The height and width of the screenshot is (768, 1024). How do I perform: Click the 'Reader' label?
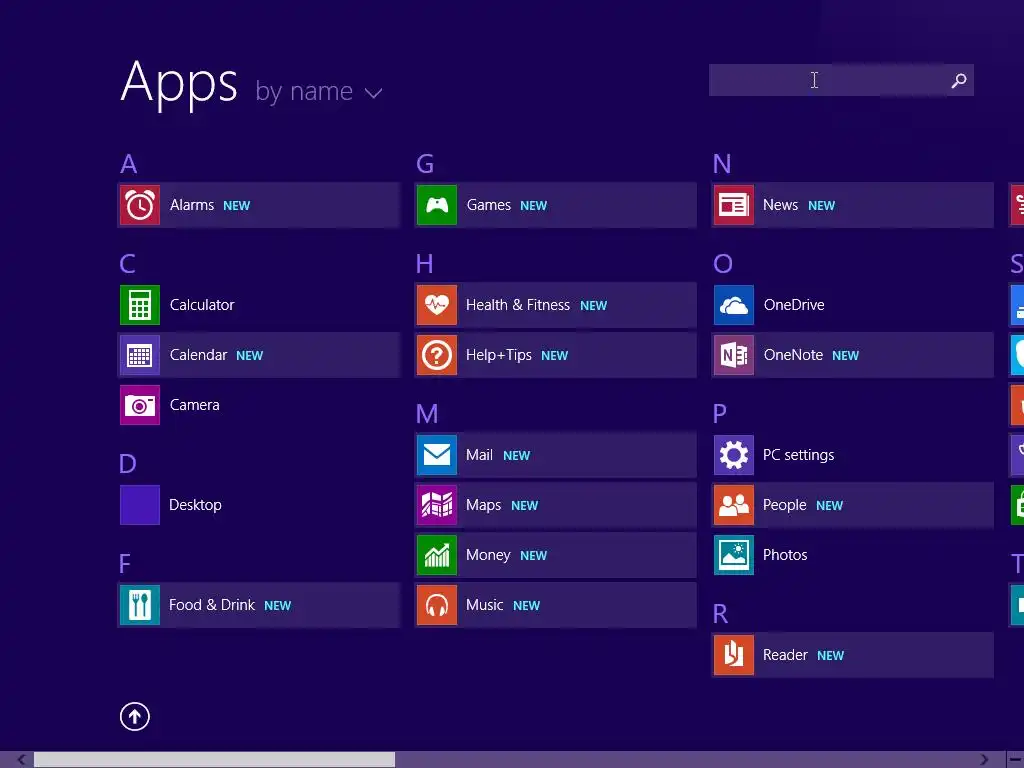point(785,655)
